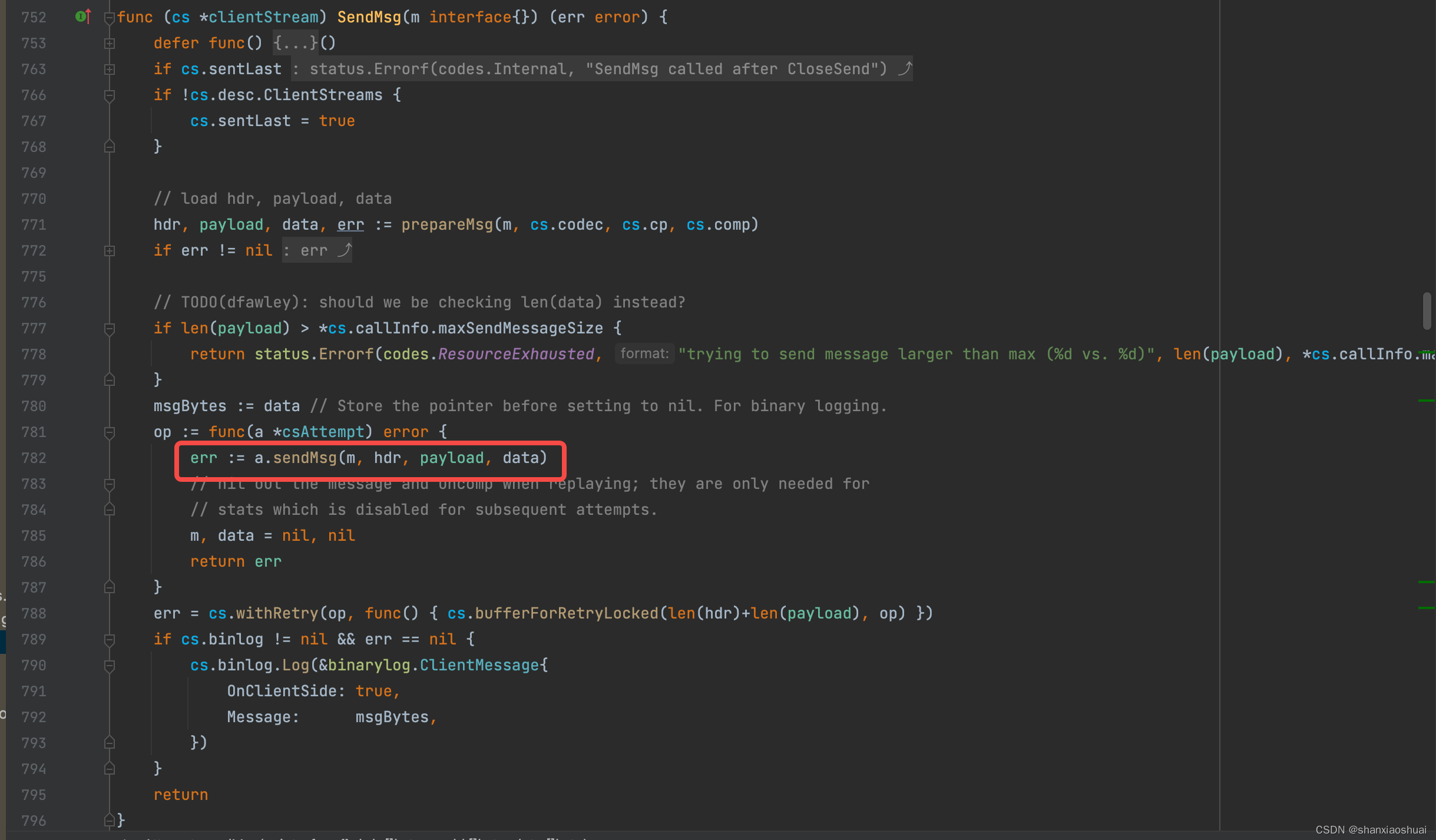Collapse the op func literal at line 781
Image resolution: width=1436 pixels, height=840 pixels.
click(109, 432)
